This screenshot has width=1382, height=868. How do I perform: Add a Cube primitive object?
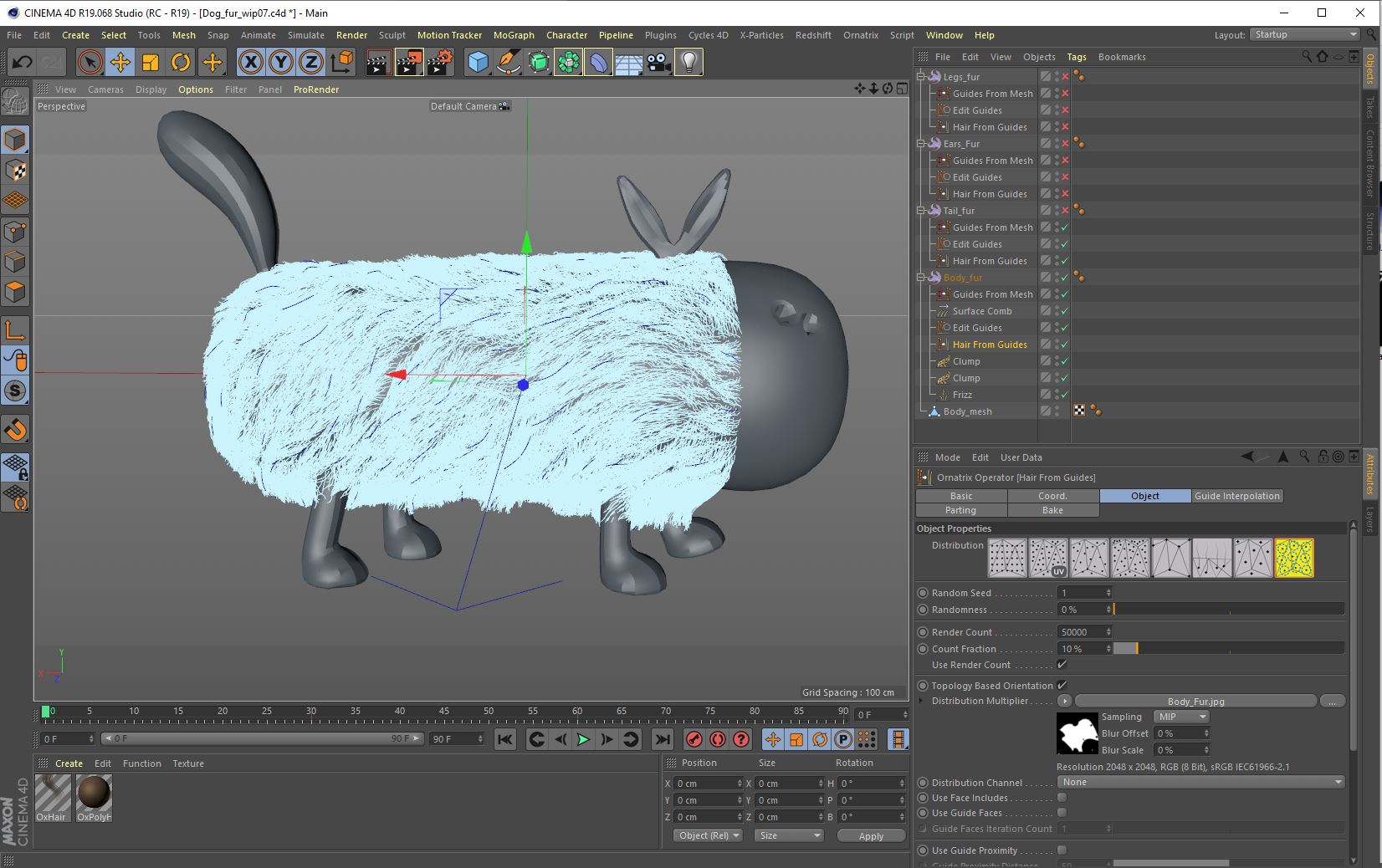point(478,63)
